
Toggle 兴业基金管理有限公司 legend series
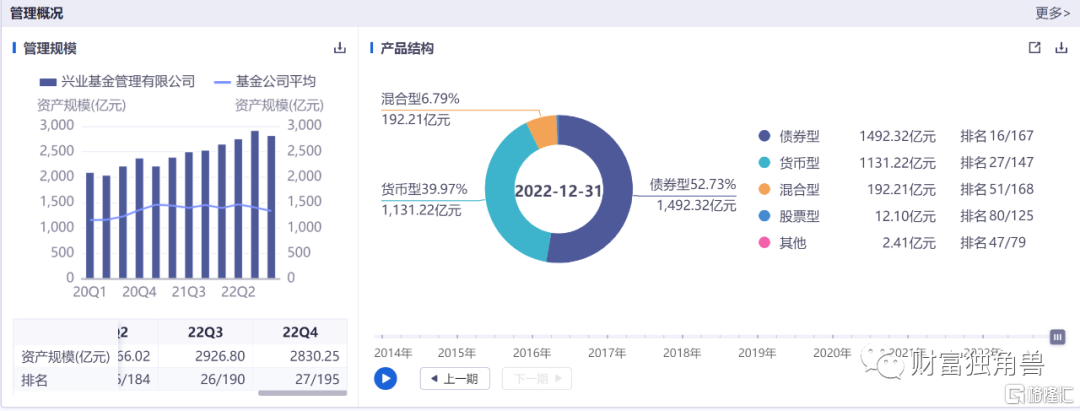pyautogui.click(x=117, y=81)
